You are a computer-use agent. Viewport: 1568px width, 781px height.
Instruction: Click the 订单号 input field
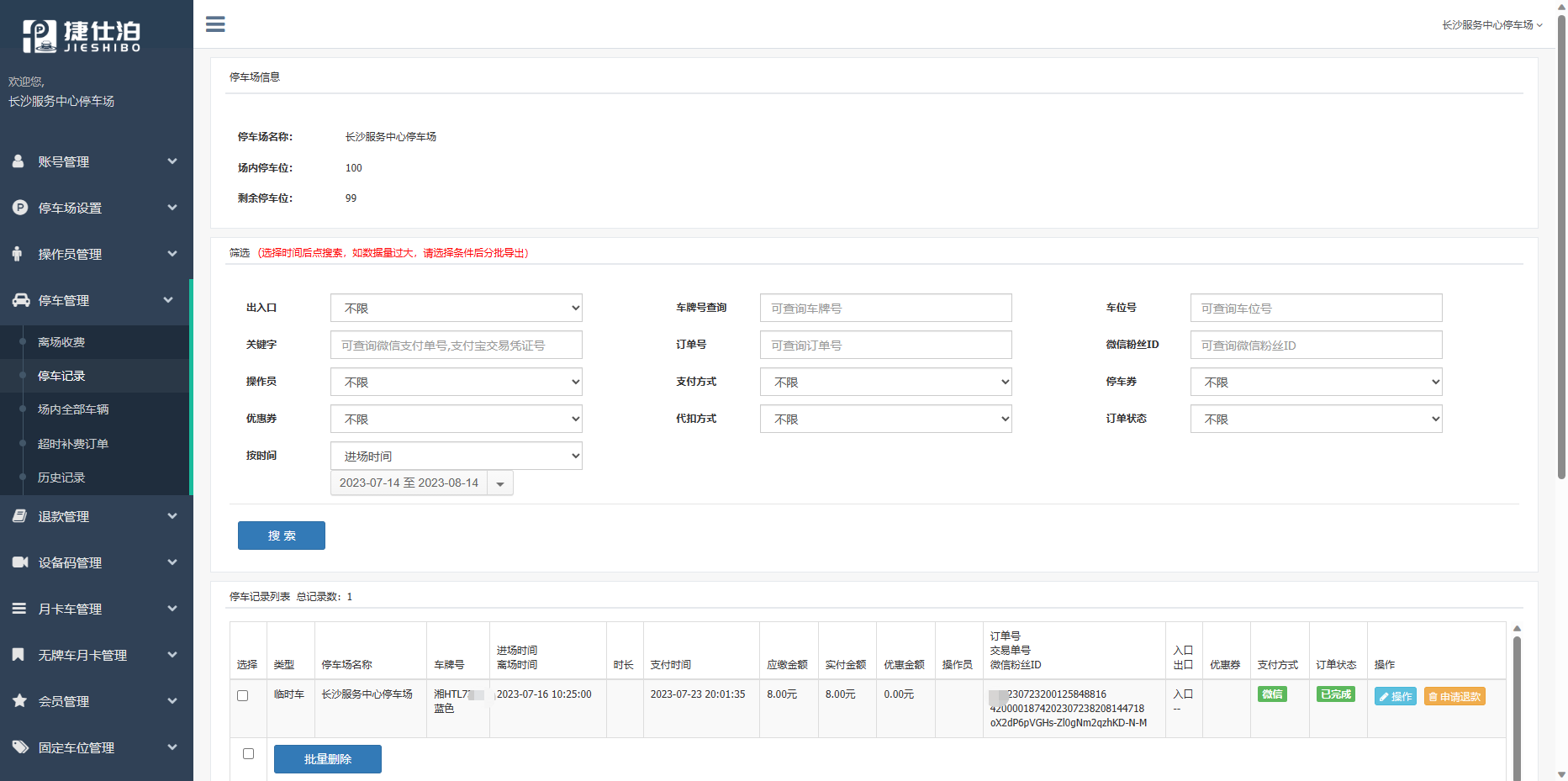tap(886, 345)
